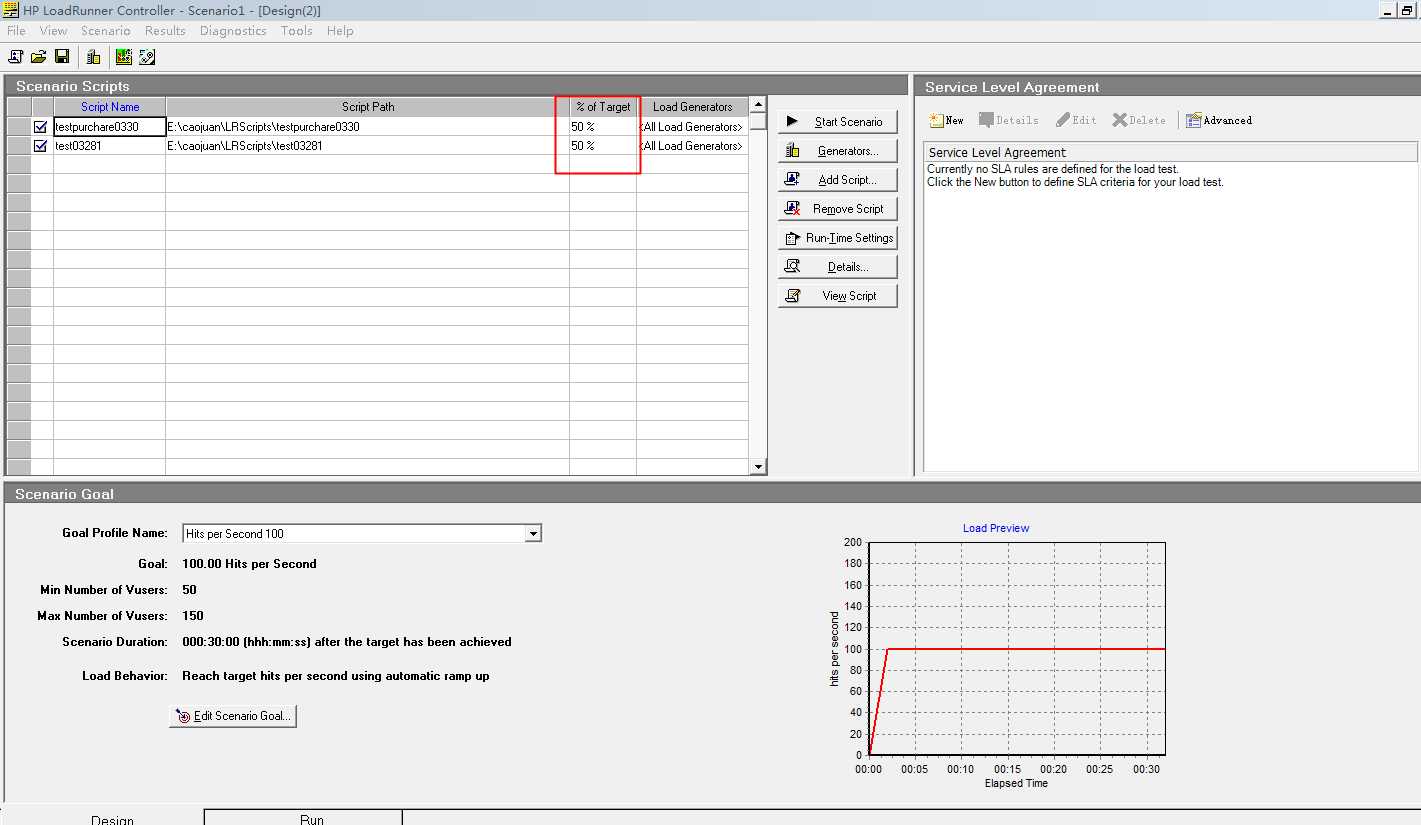Open Run-Time Settings
This screenshot has width=1421, height=825.
(x=838, y=238)
